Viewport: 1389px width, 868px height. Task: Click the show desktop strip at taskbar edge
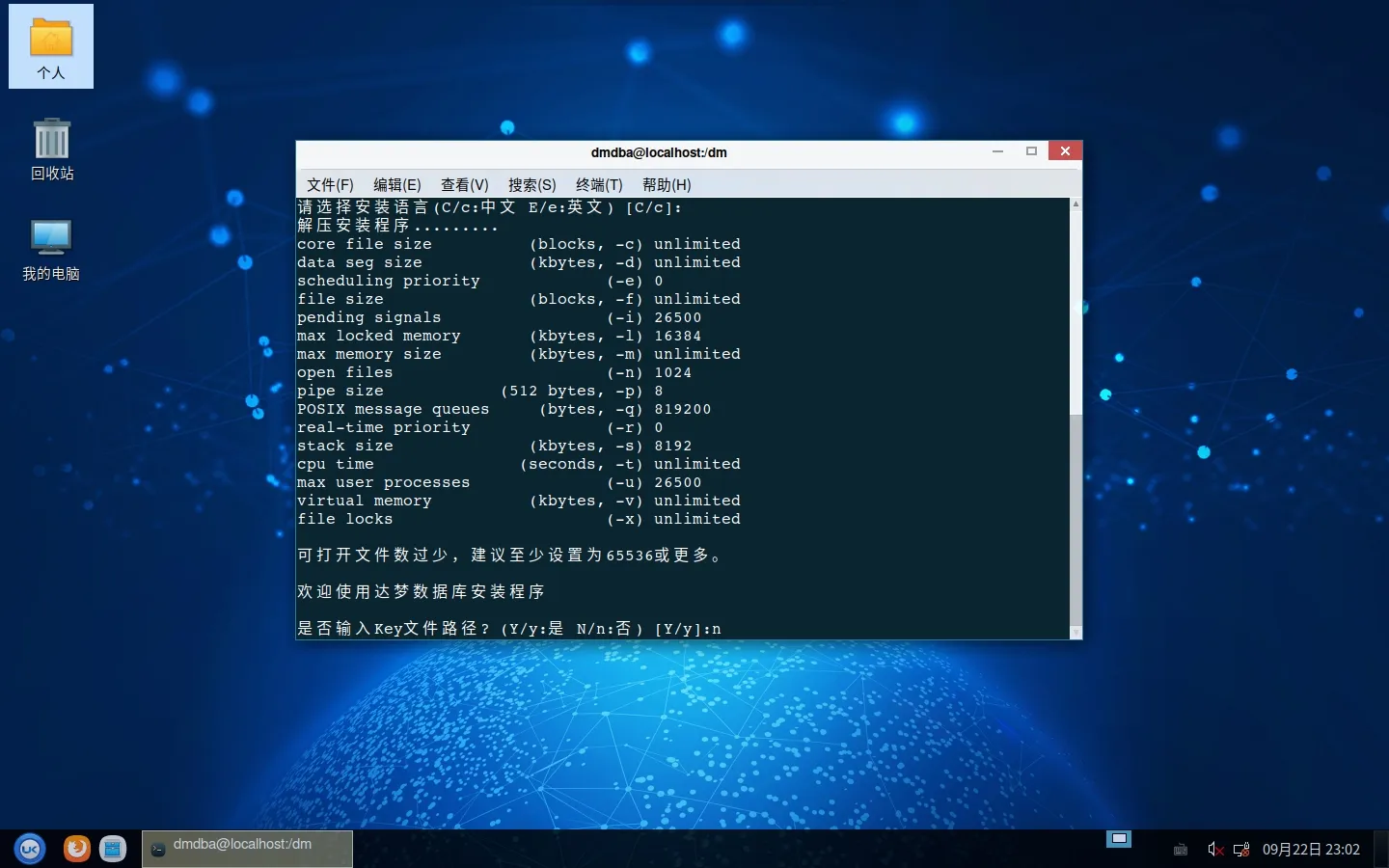[x=1381, y=849]
